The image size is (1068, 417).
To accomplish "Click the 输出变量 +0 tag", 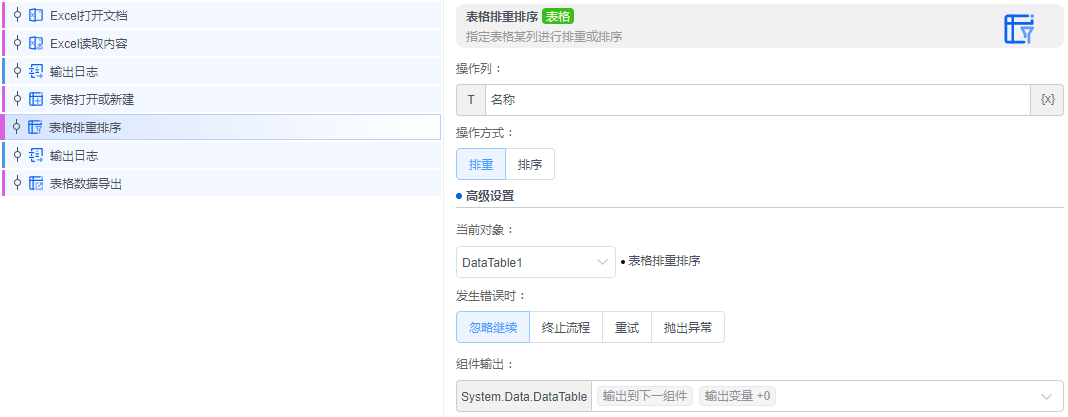I will click(x=738, y=396).
